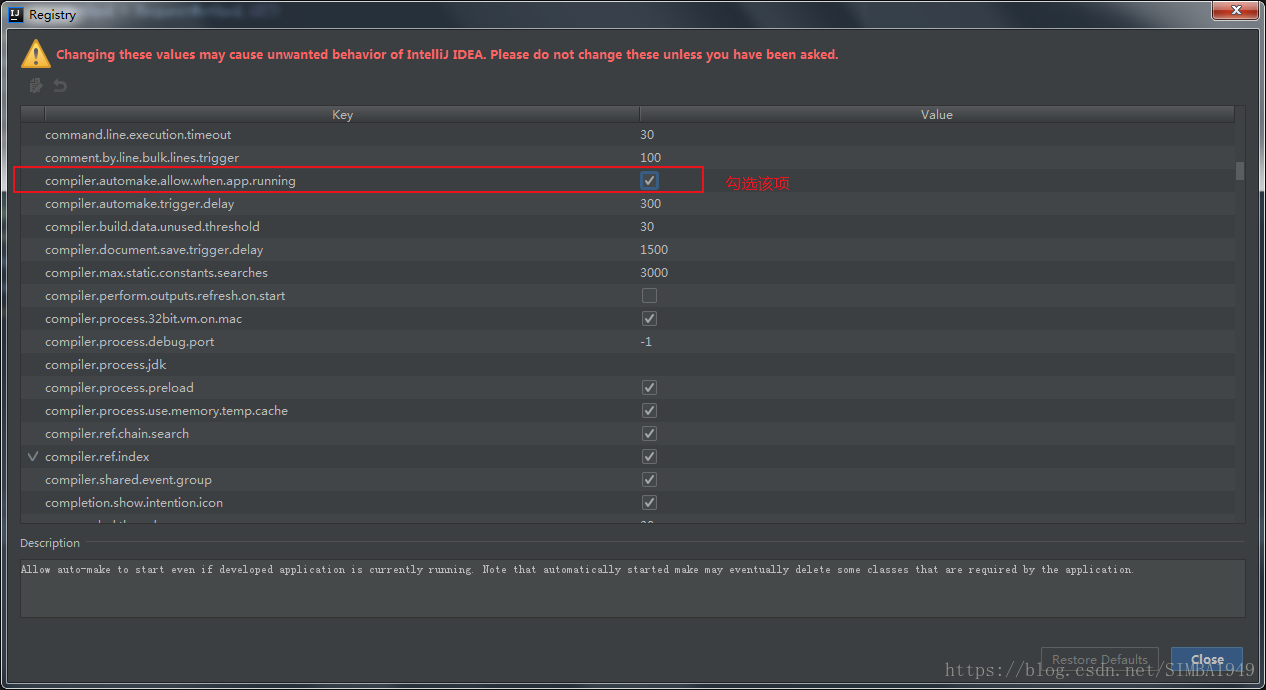Click the Restore Defaults button

coord(1100,660)
